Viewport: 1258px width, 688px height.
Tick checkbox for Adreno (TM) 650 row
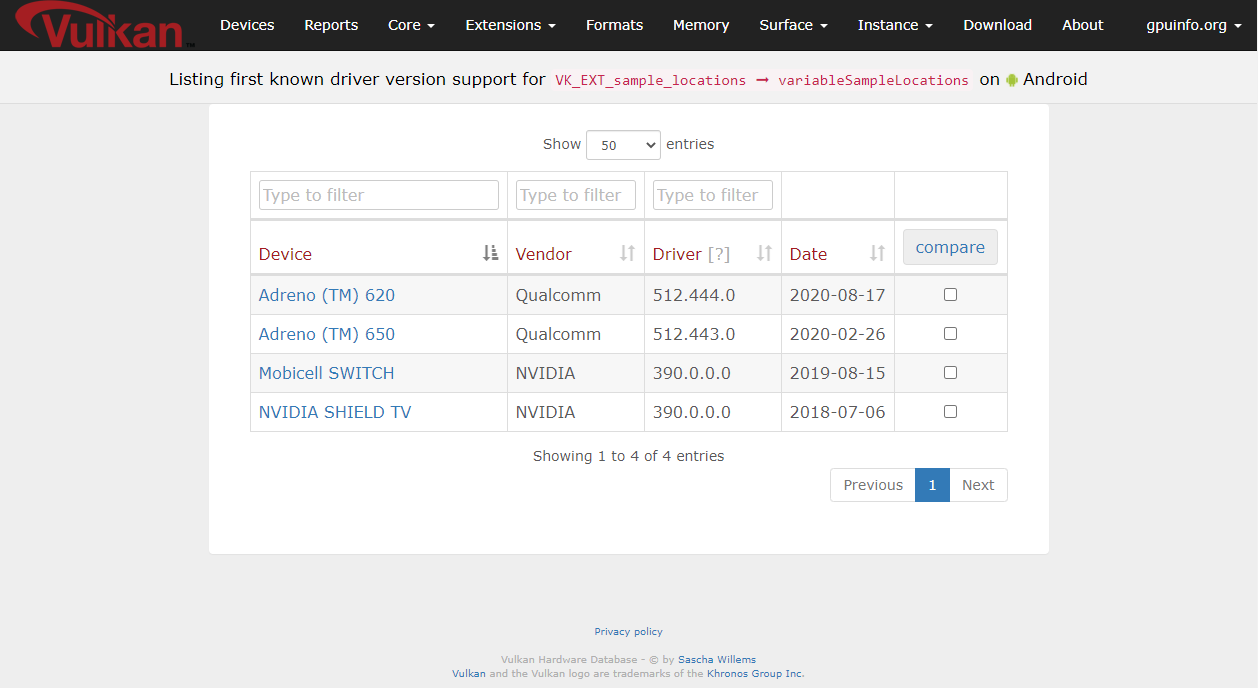[950, 333]
